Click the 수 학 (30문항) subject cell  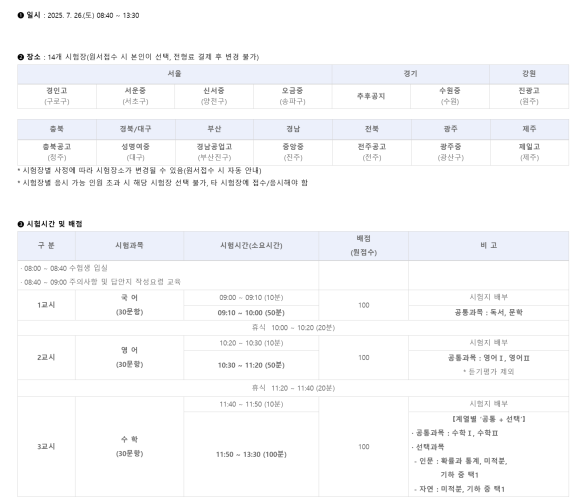[x=129, y=447]
